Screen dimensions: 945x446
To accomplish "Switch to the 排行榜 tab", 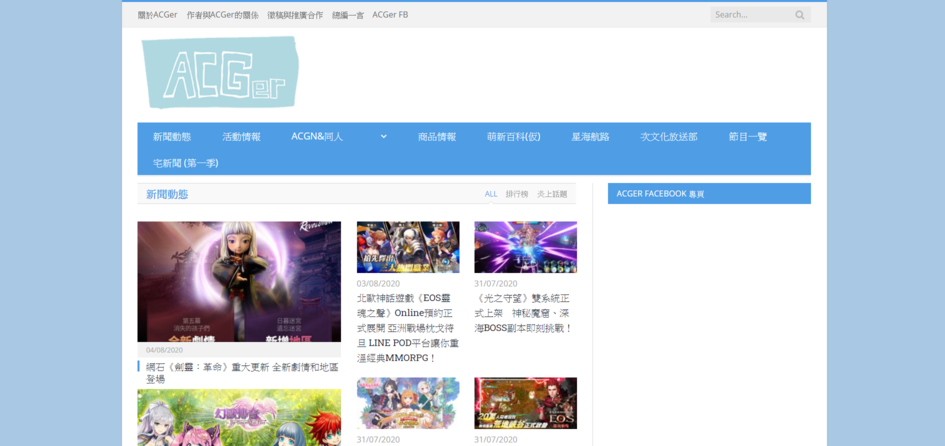I will tap(516, 194).
